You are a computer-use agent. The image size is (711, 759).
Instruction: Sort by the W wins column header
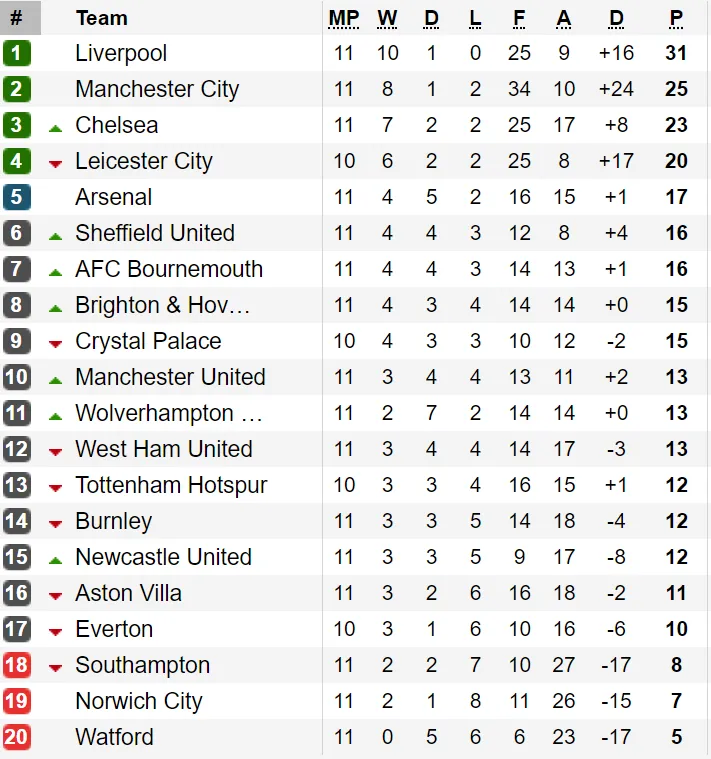point(387,18)
